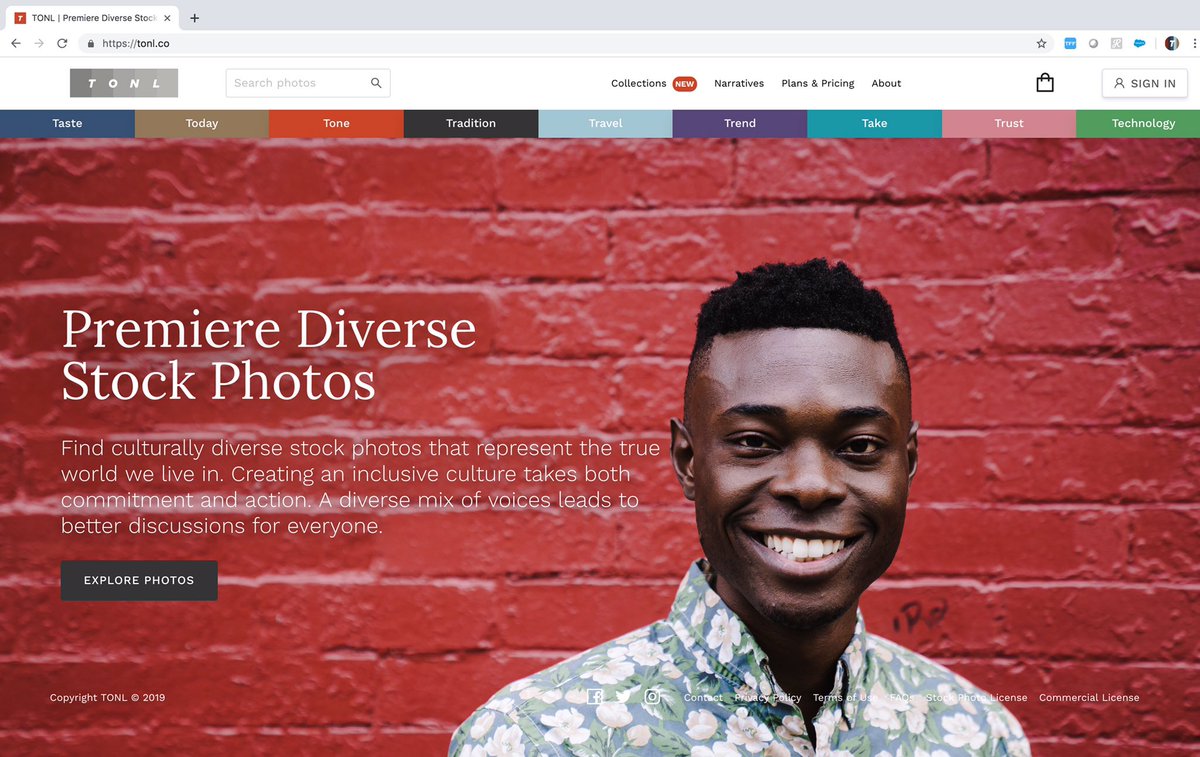This screenshot has width=1200, height=757.
Task: Select the Today category
Action: [202, 123]
